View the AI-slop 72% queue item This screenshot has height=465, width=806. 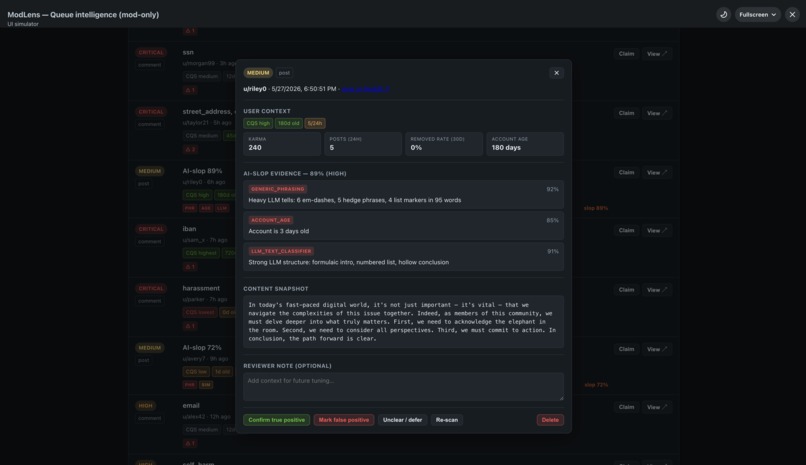[x=656, y=349]
